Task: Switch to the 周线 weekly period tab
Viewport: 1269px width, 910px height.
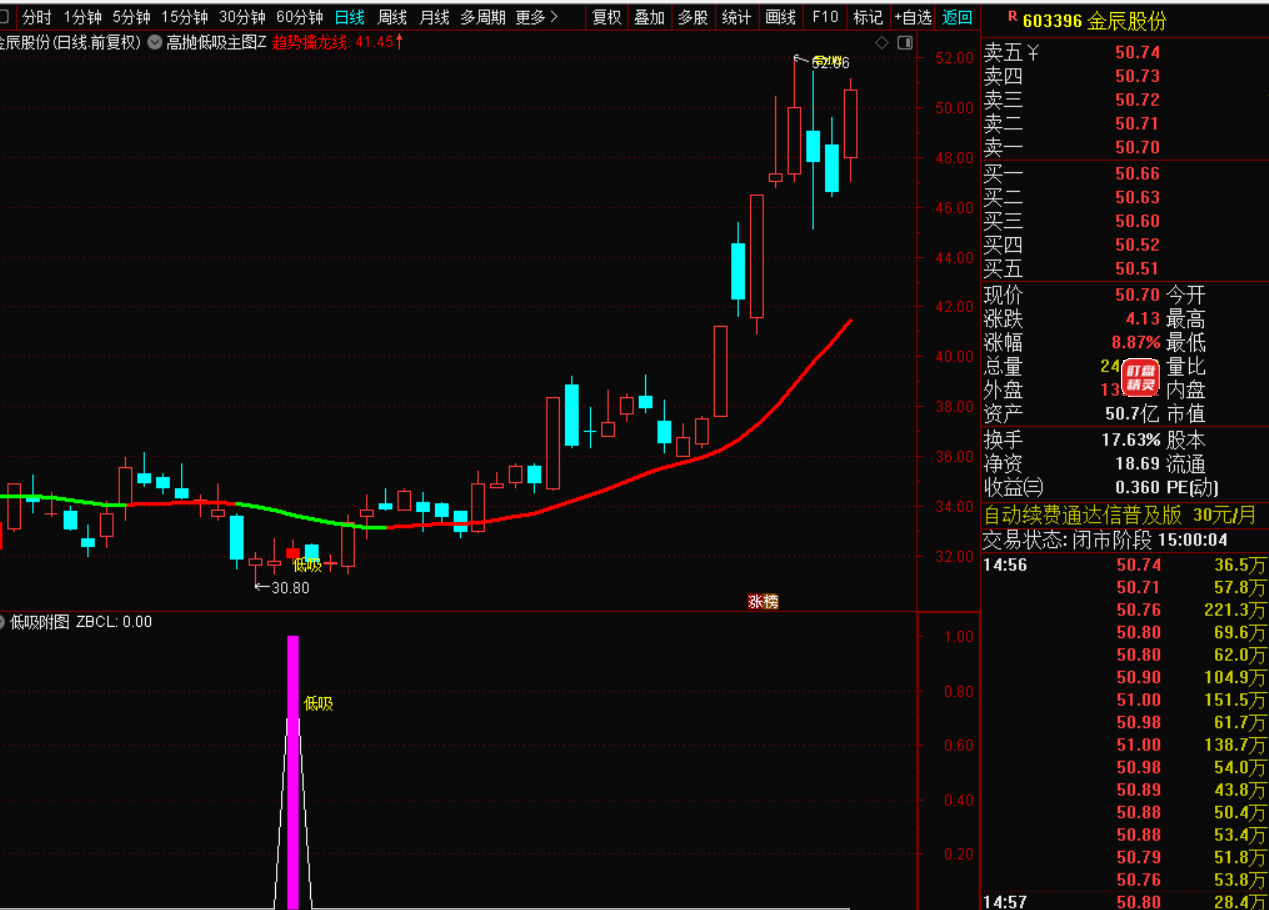Action: pyautogui.click(x=392, y=17)
